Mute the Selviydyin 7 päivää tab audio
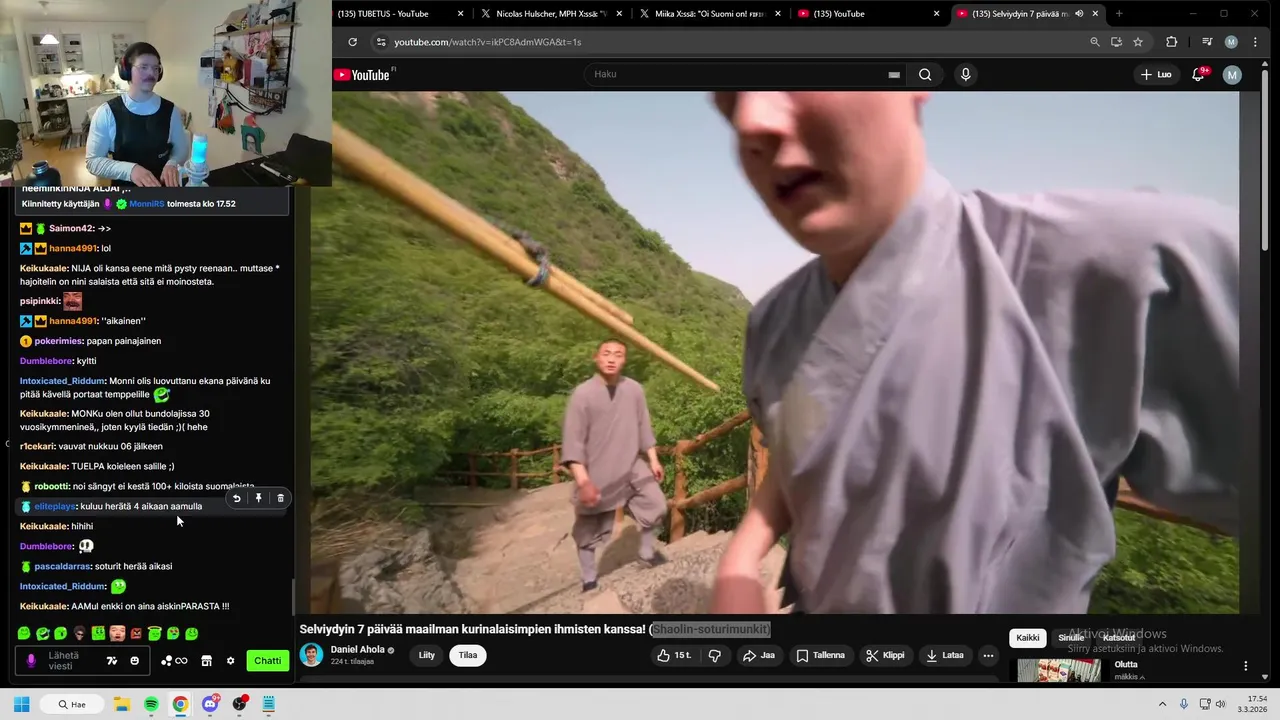This screenshot has width=1280, height=720. [x=1079, y=14]
